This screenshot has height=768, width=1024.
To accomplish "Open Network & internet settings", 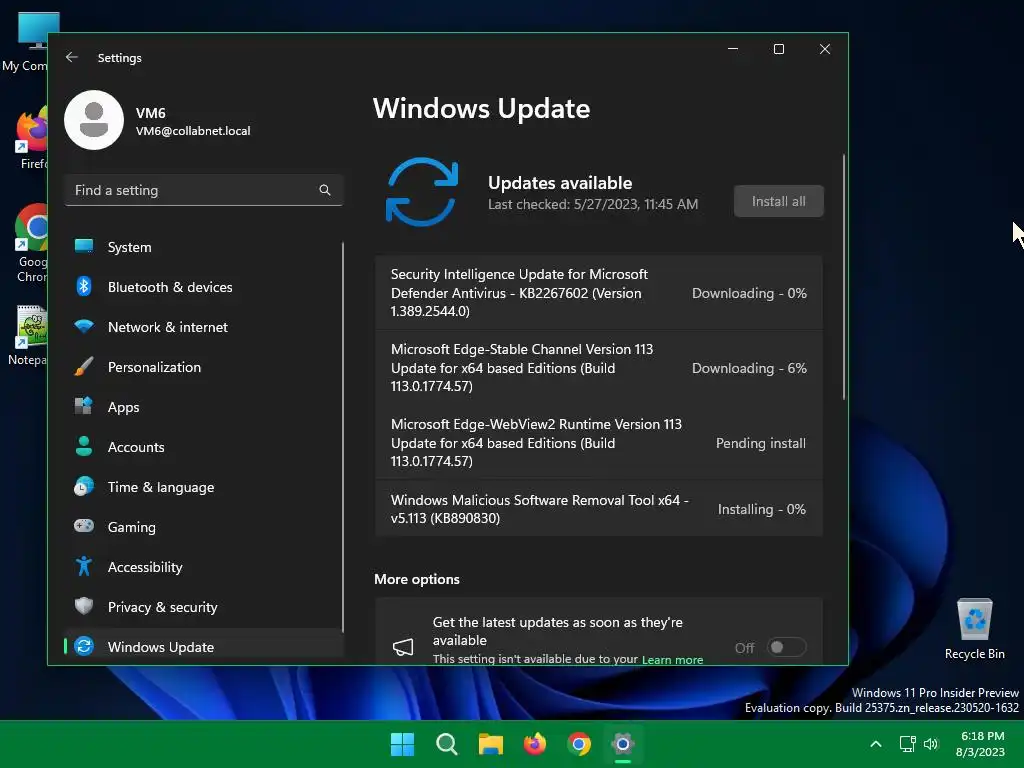I will pyautogui.click(x=203, y=327).
